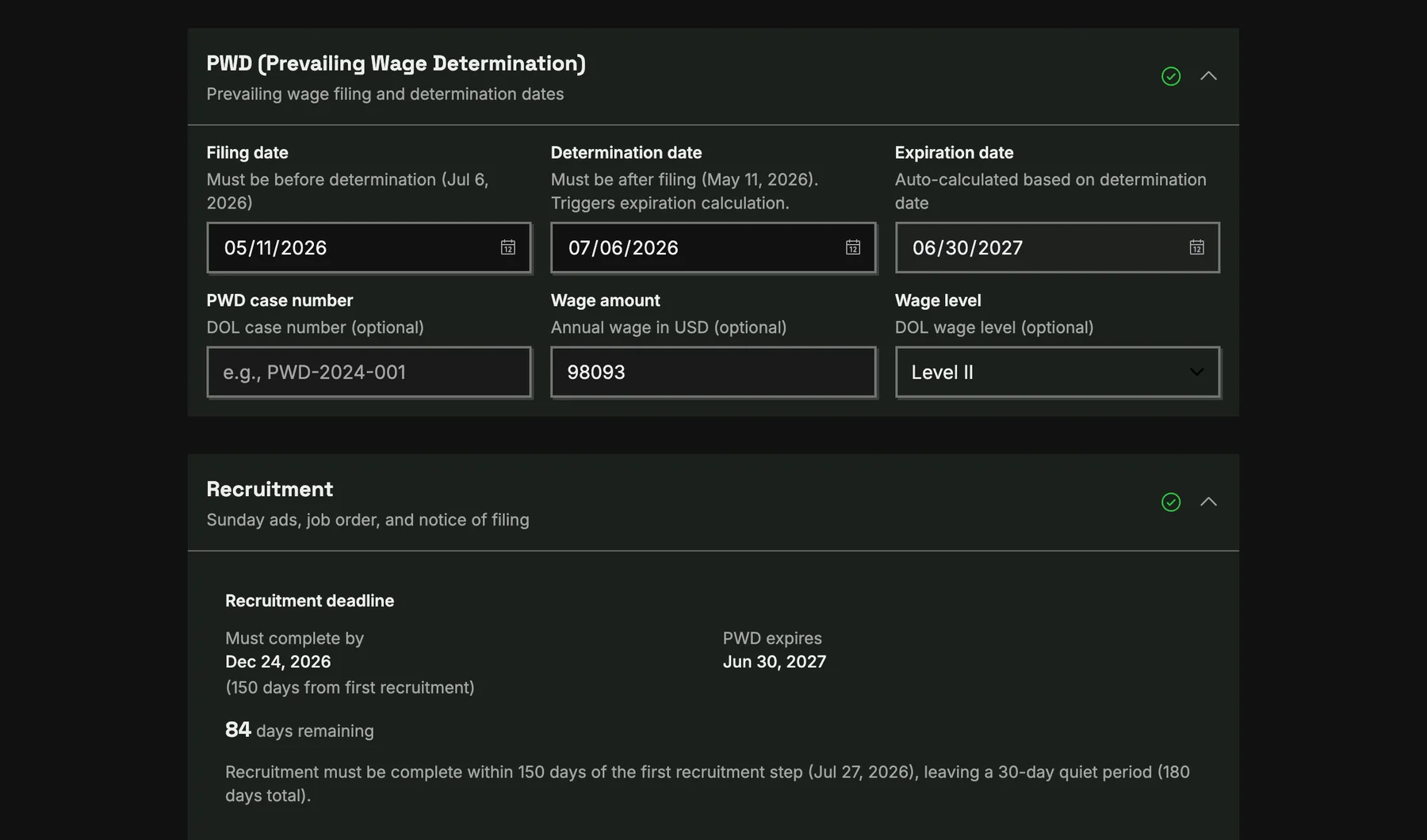The width and height of the screenshot is (1427, 840).
Task: Click the Jun 30, 2027 PWD expiry date
Action: click(x=775, y=662)
